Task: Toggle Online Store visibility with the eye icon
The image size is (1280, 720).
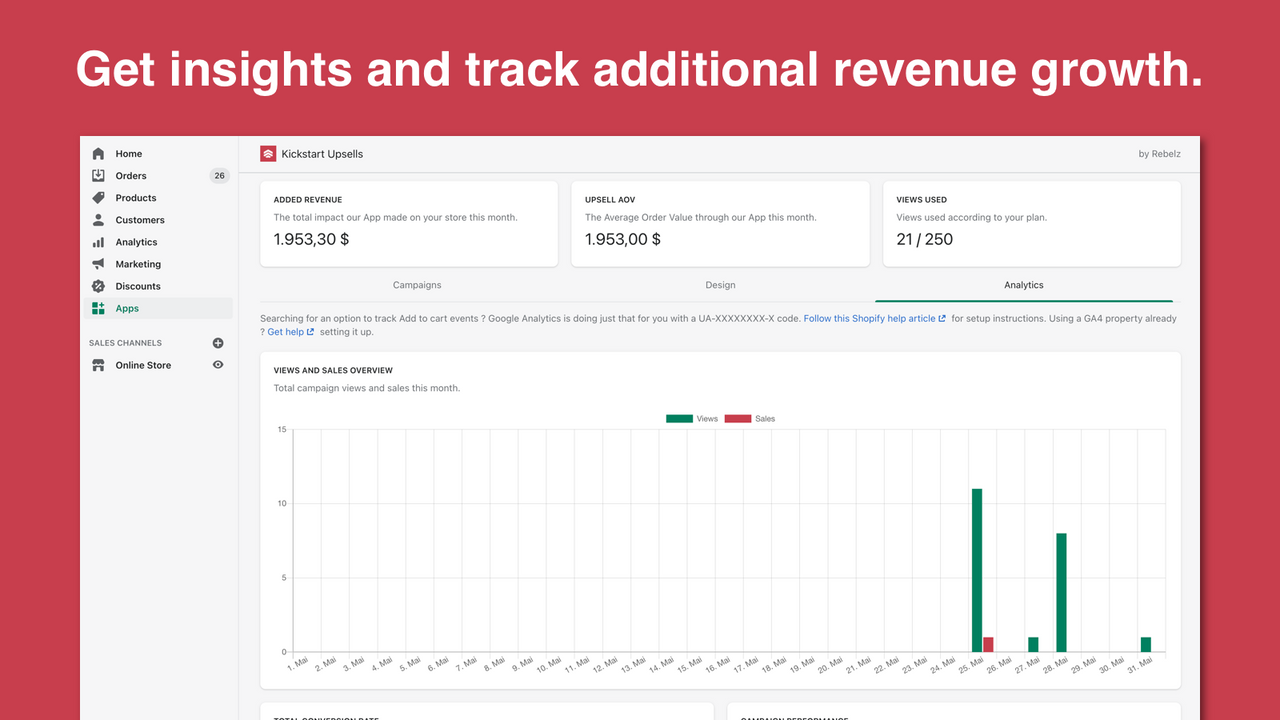Action: (x=217, y=365)
